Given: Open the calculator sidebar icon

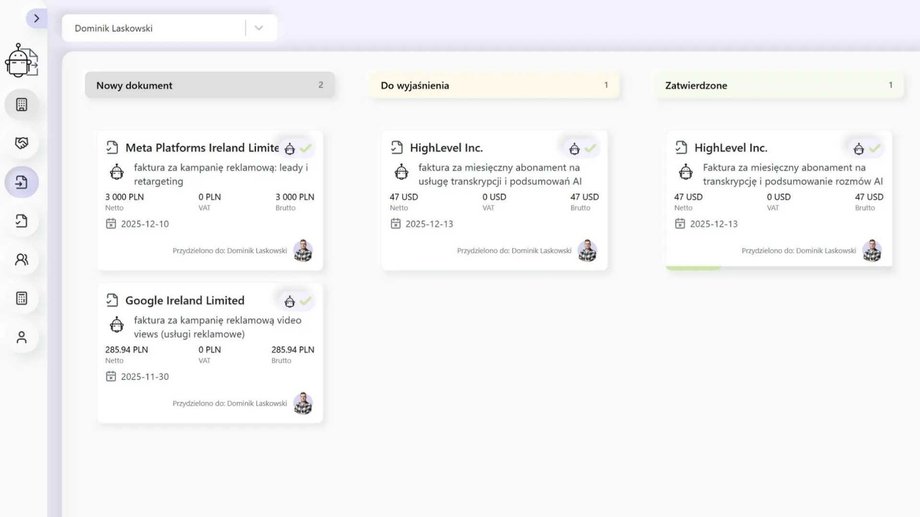Looking at the screenshot, I should pyautogui.click(x=21, y=298).
